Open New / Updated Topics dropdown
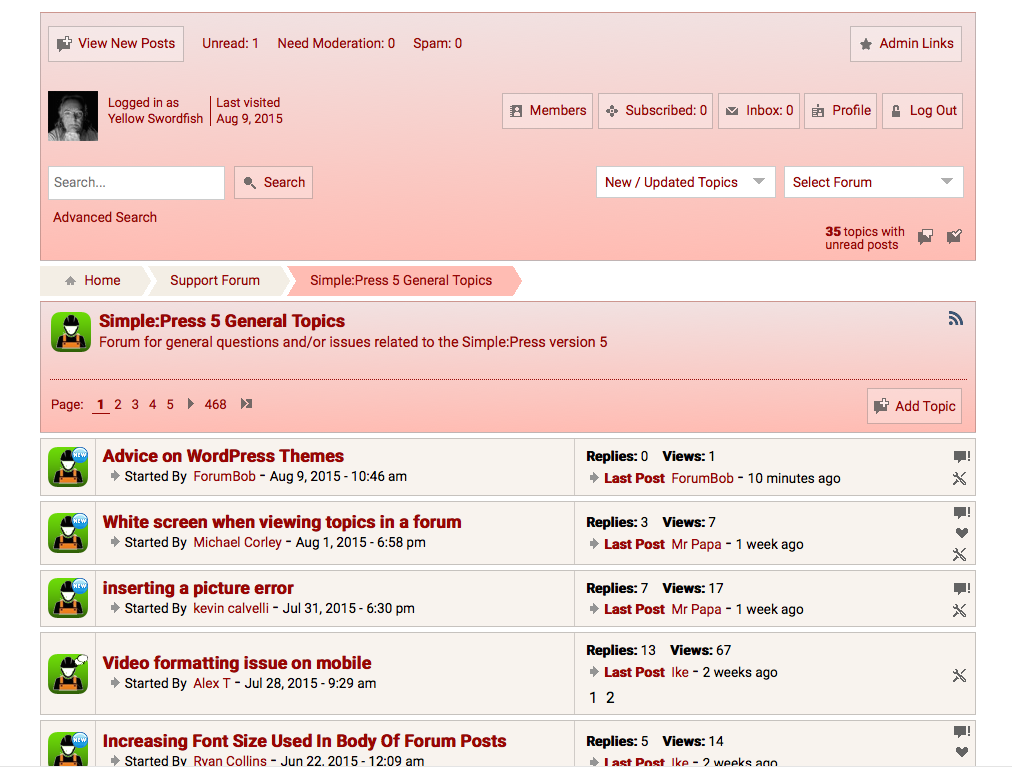 (685, 182)
